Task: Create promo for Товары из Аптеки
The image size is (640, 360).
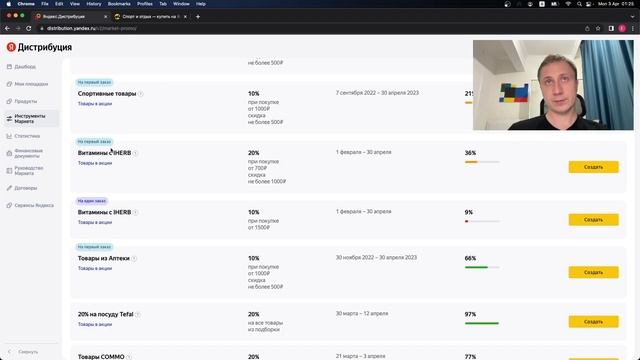Action: (x=593, y=272)
